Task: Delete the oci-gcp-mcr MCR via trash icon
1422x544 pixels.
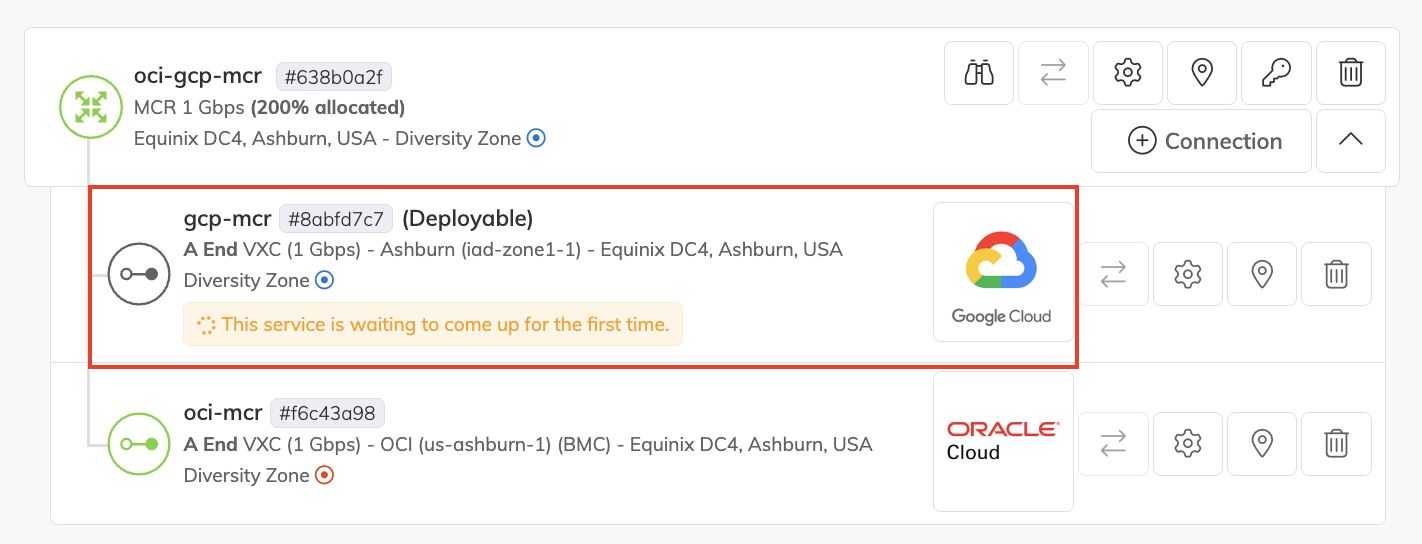Action: tap(1350, 73)
